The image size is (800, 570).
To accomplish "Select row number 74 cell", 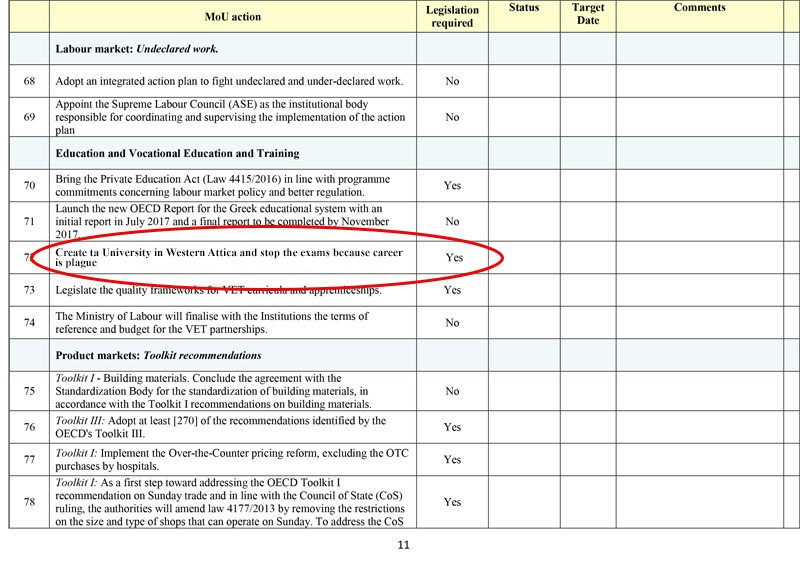I will point(28,323).
